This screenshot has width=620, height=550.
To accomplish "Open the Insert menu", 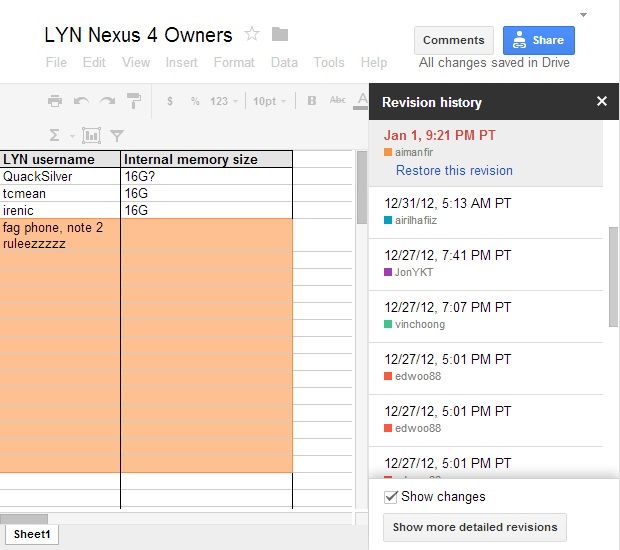I will (181, 62).
